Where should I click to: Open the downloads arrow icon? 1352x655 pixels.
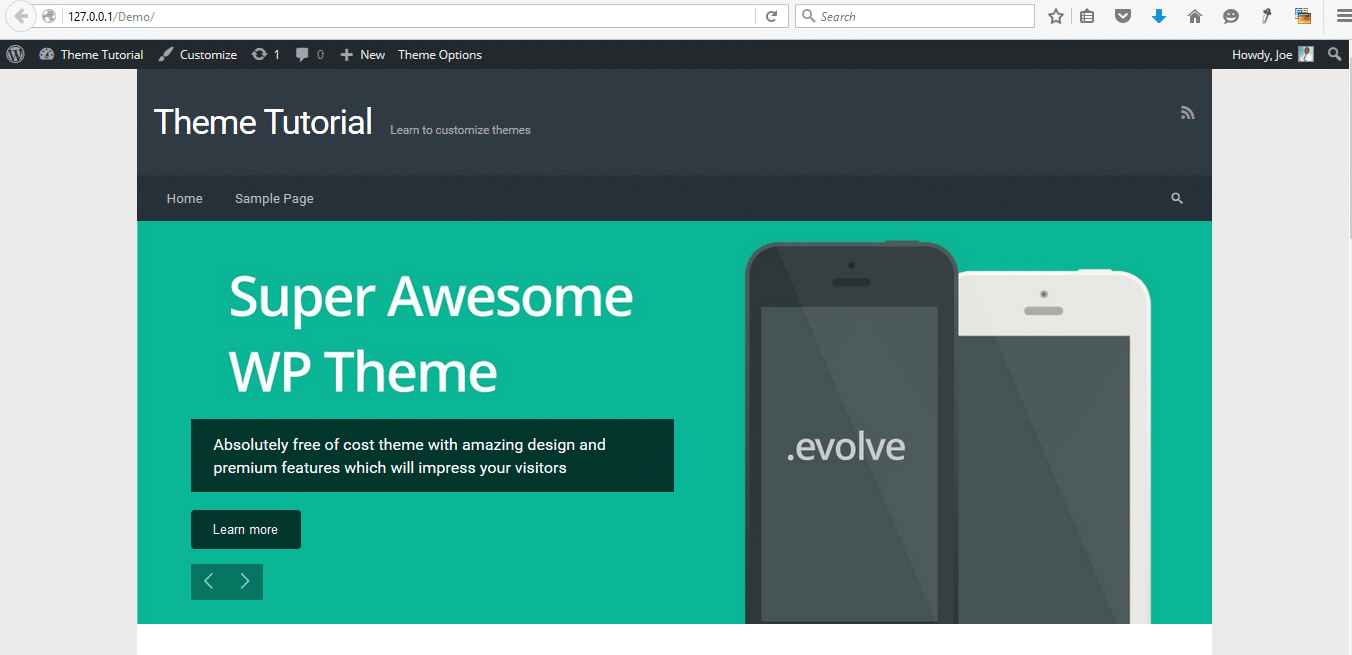(x=1159, y=16)
